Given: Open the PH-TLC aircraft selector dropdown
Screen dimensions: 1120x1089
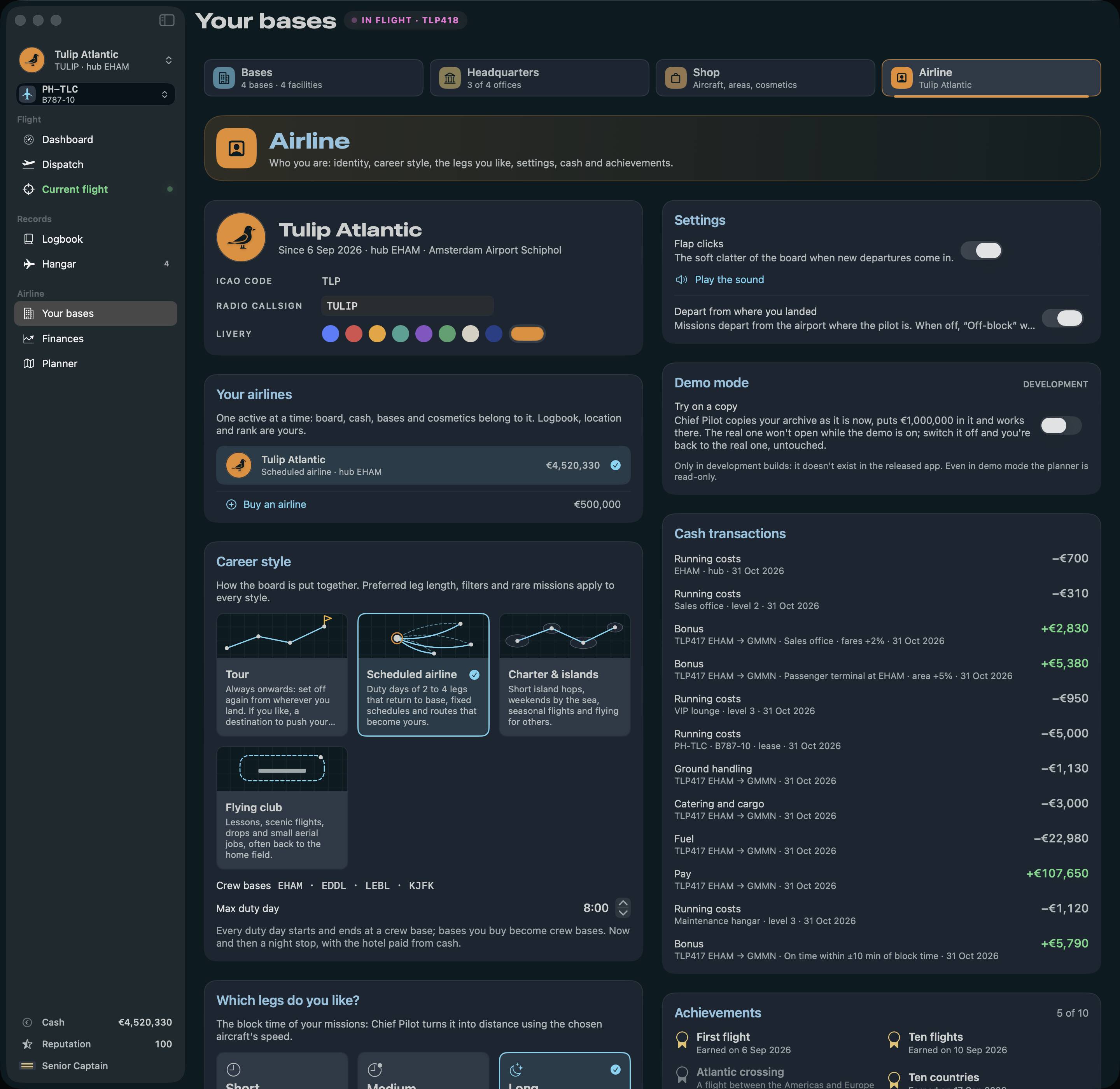Looking at the screenshot, I should [x=164, y=95].
